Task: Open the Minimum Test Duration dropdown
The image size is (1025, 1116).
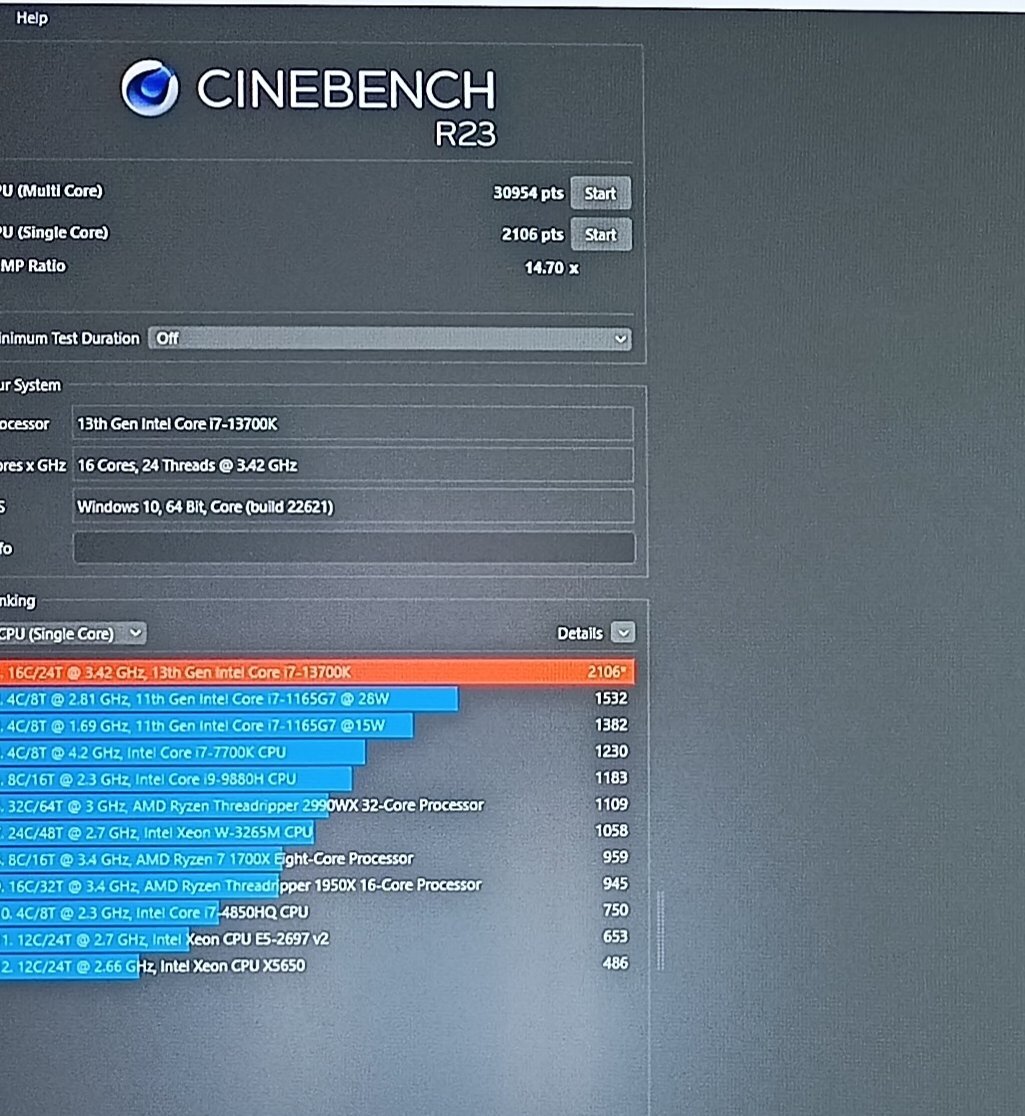Action: [x=390, y=338]
